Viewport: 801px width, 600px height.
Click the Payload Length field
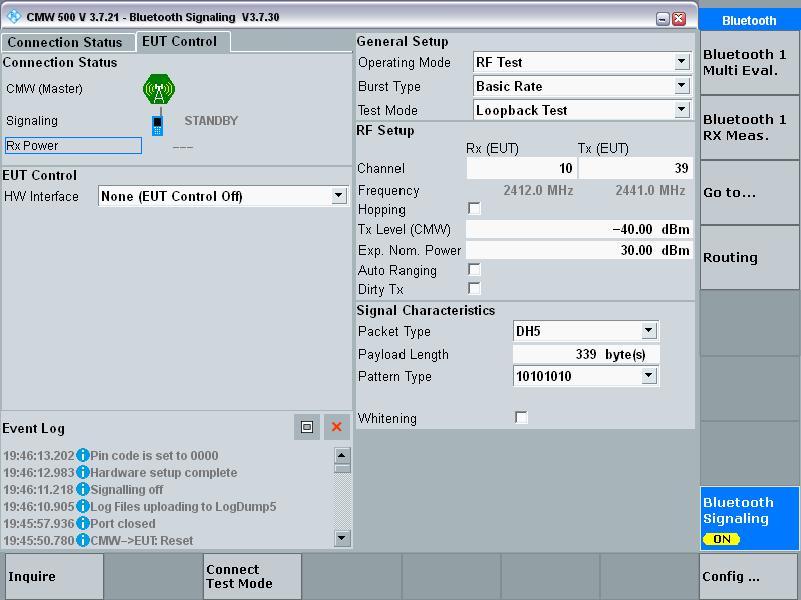[x=586, y=354]
